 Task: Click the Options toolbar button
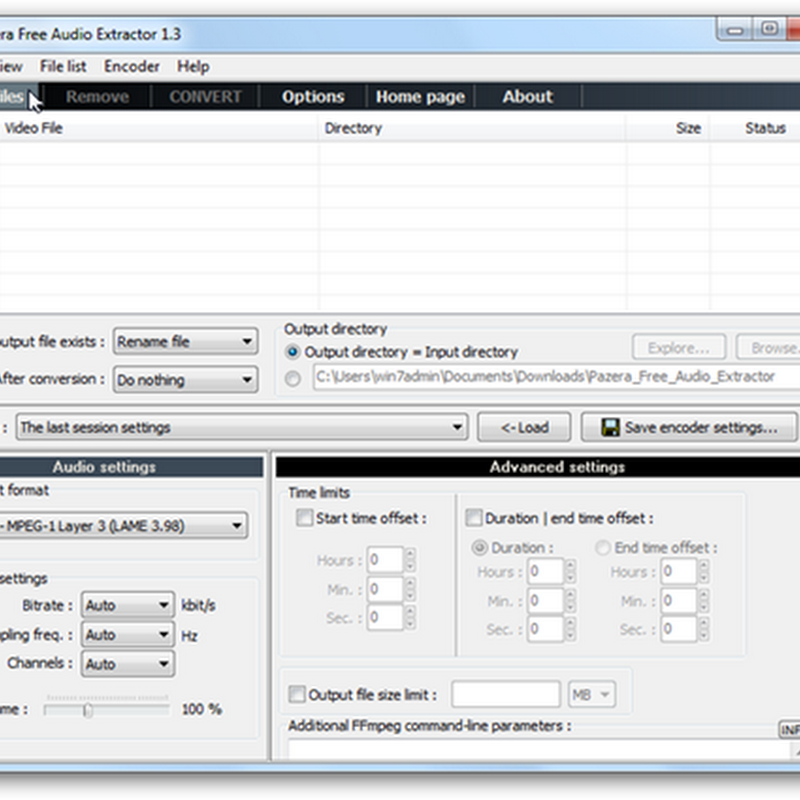(313, 97)
